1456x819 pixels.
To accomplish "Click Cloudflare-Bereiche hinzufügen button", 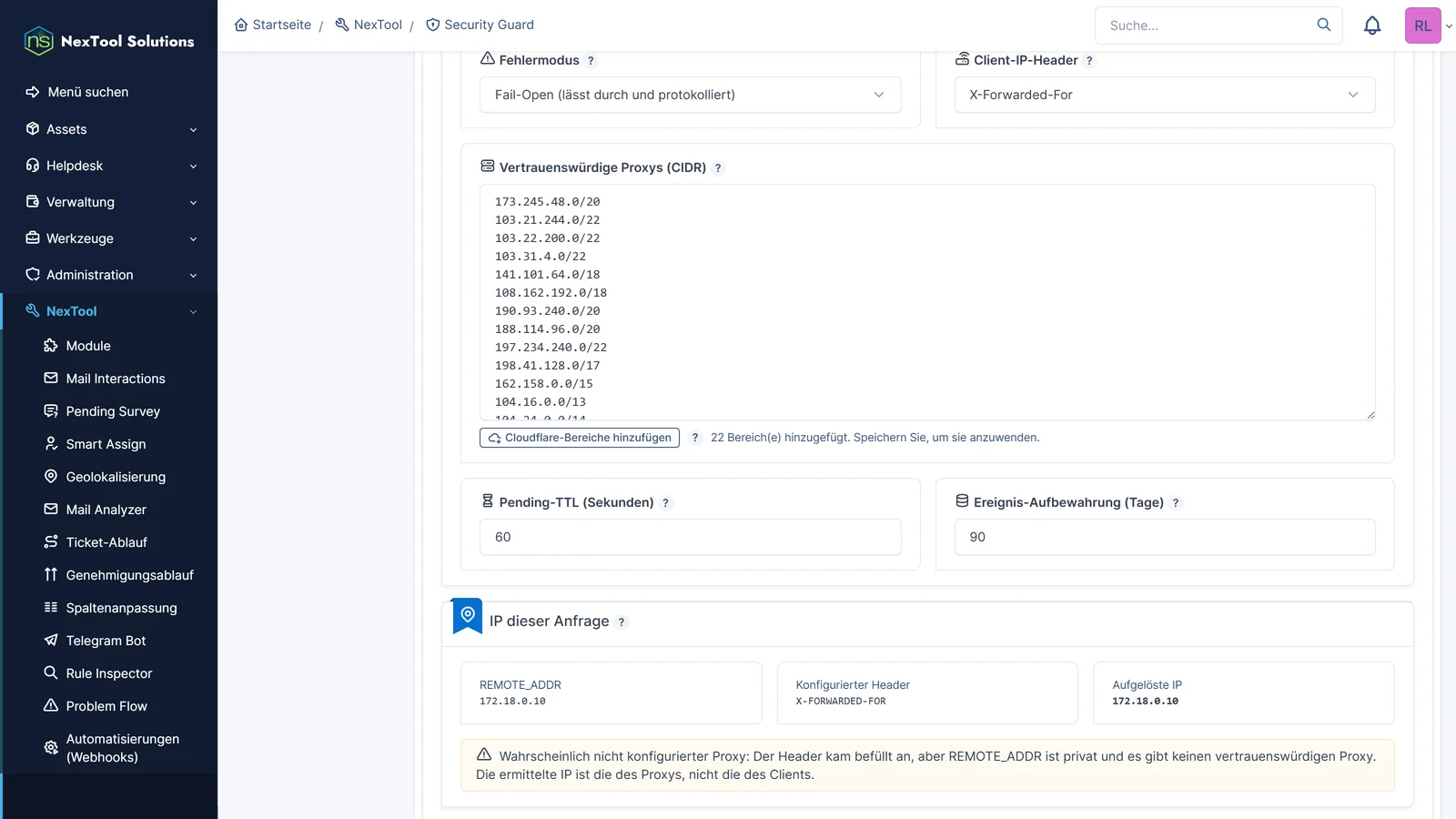I will [580, 438].
